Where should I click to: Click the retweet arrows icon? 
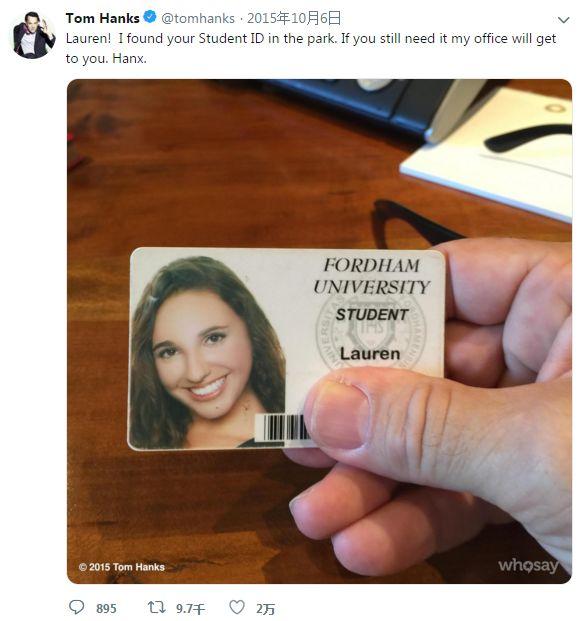[x=156, y=607]
